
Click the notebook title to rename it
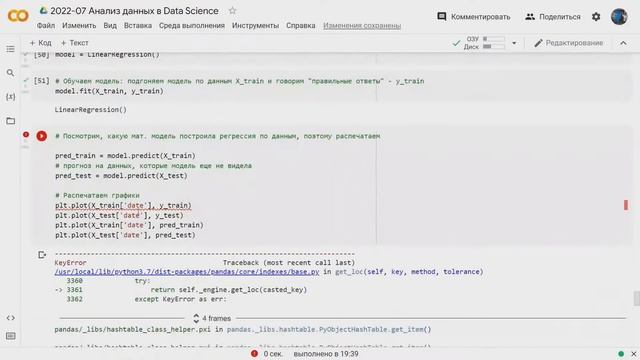click(x=134, y=11)
